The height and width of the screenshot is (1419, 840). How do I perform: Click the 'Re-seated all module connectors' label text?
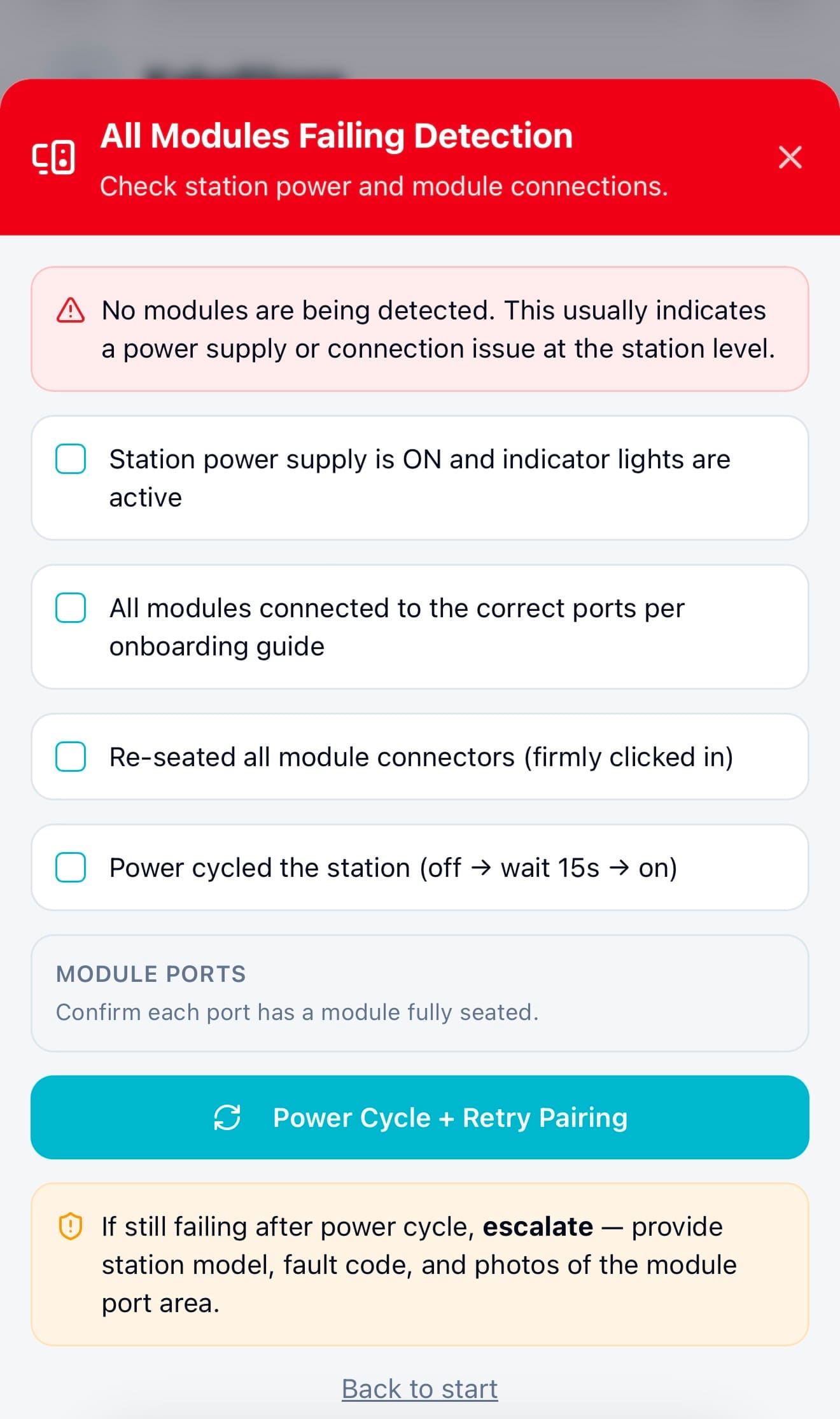421,757
